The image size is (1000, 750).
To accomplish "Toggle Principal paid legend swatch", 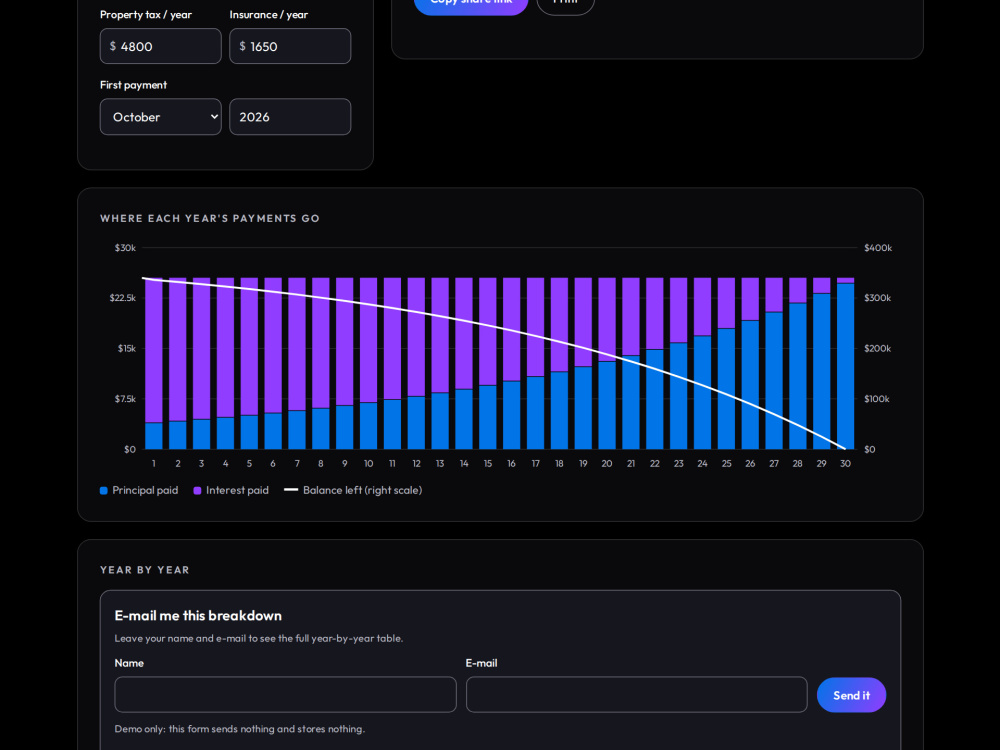I will click(103, 490).
